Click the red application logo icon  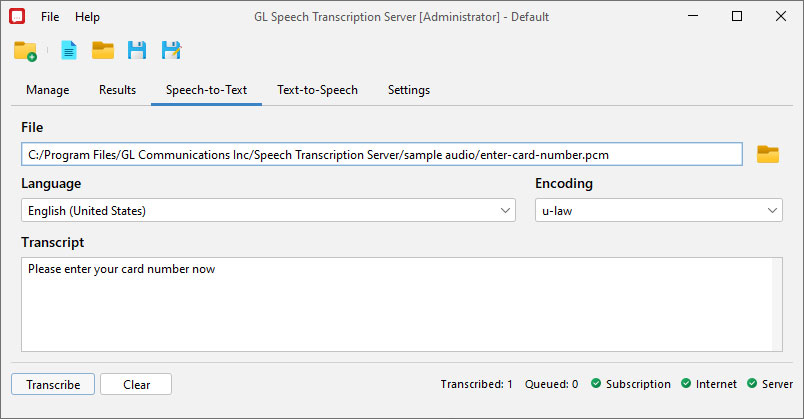point(17,16)
